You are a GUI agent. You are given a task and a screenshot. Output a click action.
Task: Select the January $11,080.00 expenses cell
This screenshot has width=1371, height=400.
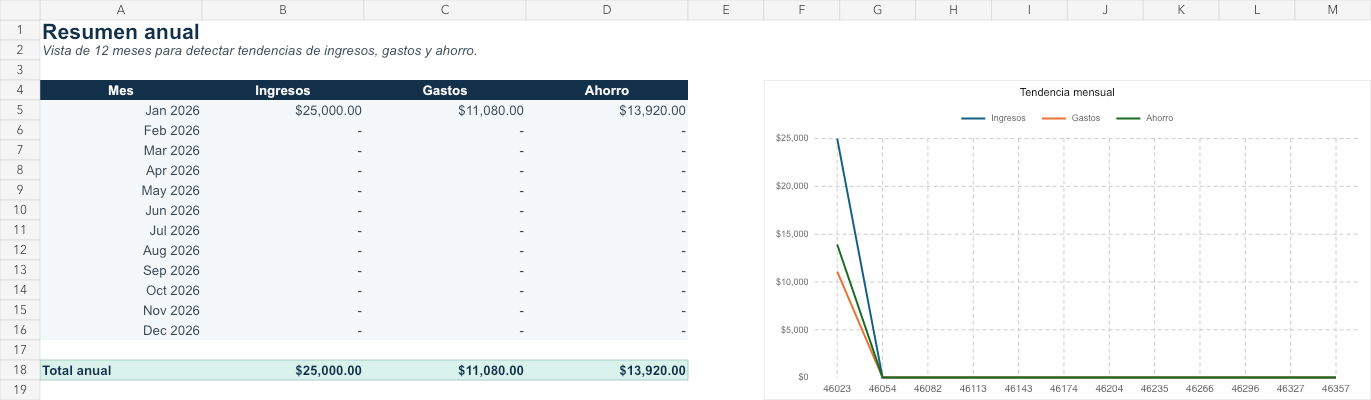tap(445, 110)
